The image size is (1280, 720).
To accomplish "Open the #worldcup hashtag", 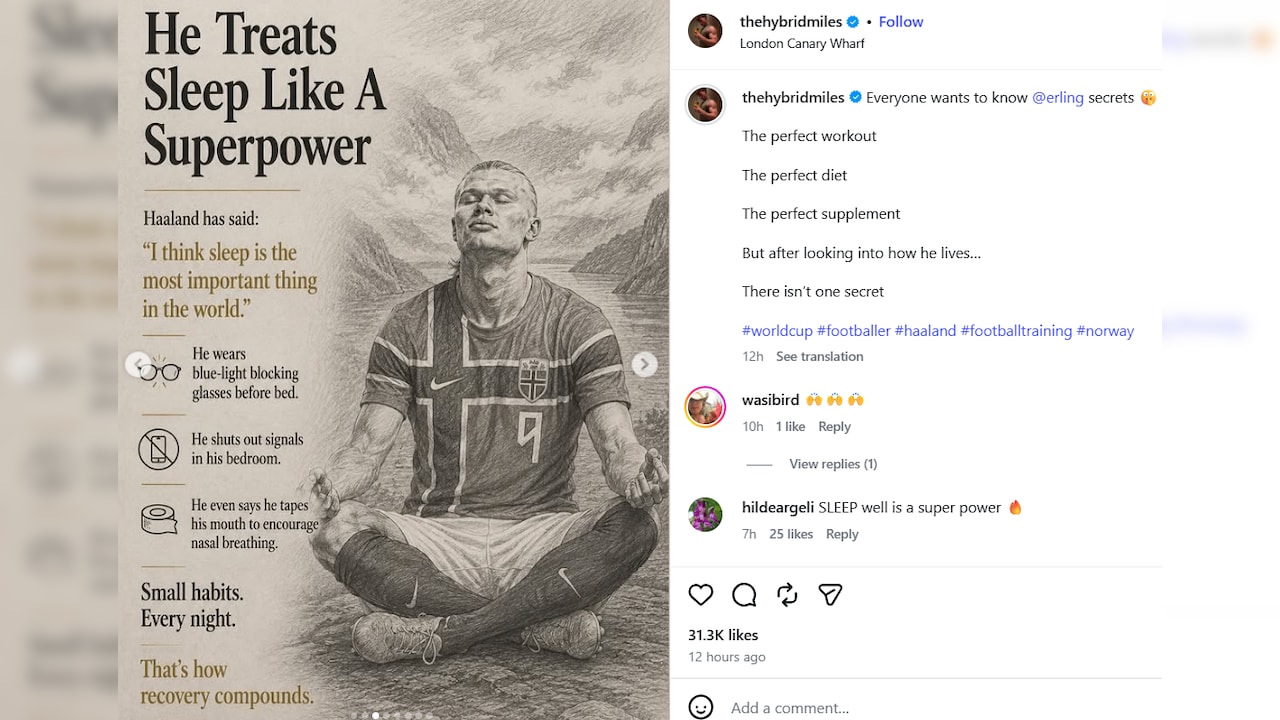I will click(x=777, y=330).
